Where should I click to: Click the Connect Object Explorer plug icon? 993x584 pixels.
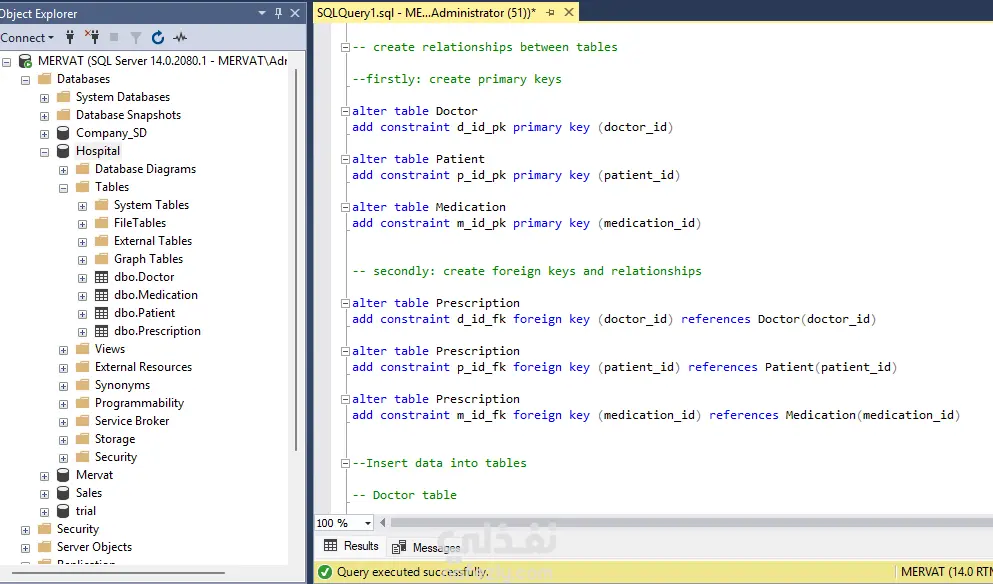pyautogui.click(x=70, y=38)
